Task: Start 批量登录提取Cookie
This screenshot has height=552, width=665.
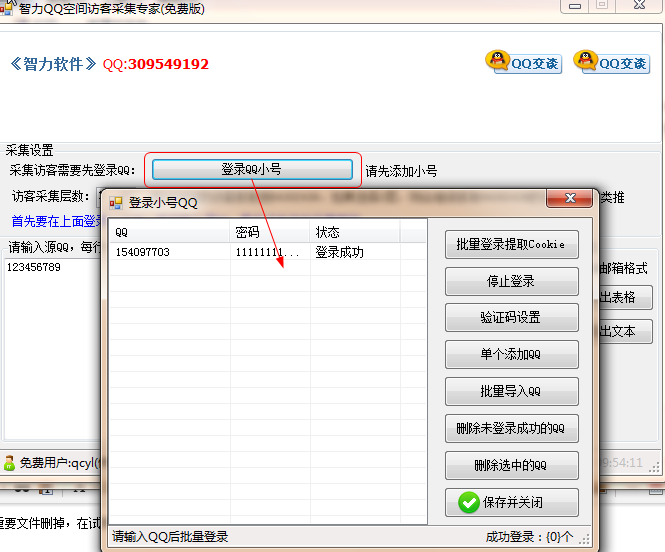Action: point(511,245)
